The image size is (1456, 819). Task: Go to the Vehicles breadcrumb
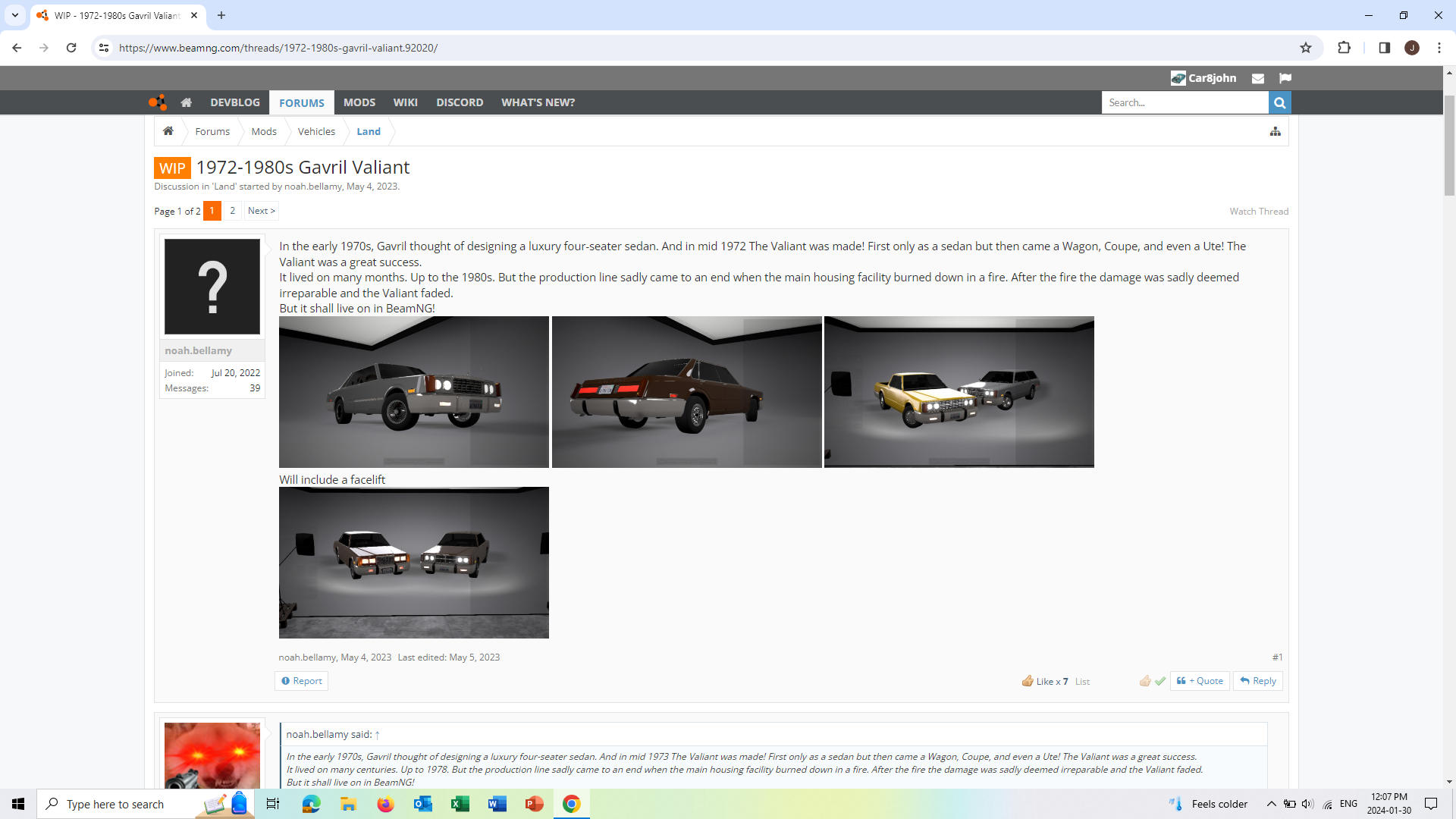[x=316, y=131]
